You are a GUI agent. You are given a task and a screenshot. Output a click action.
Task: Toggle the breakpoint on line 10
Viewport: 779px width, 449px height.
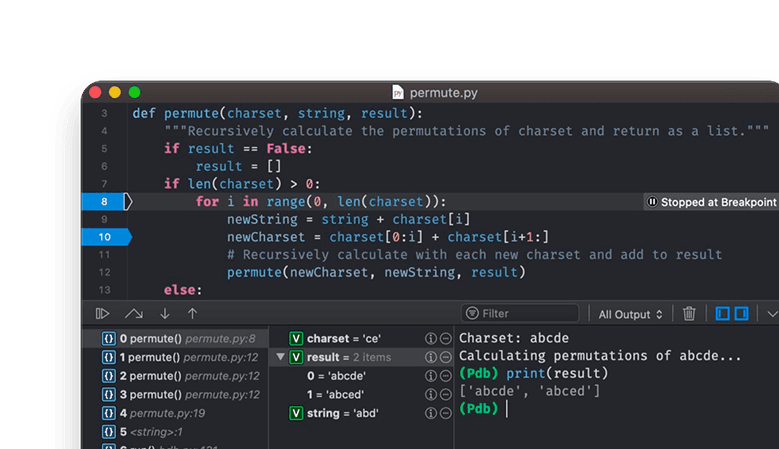(106, 237)
